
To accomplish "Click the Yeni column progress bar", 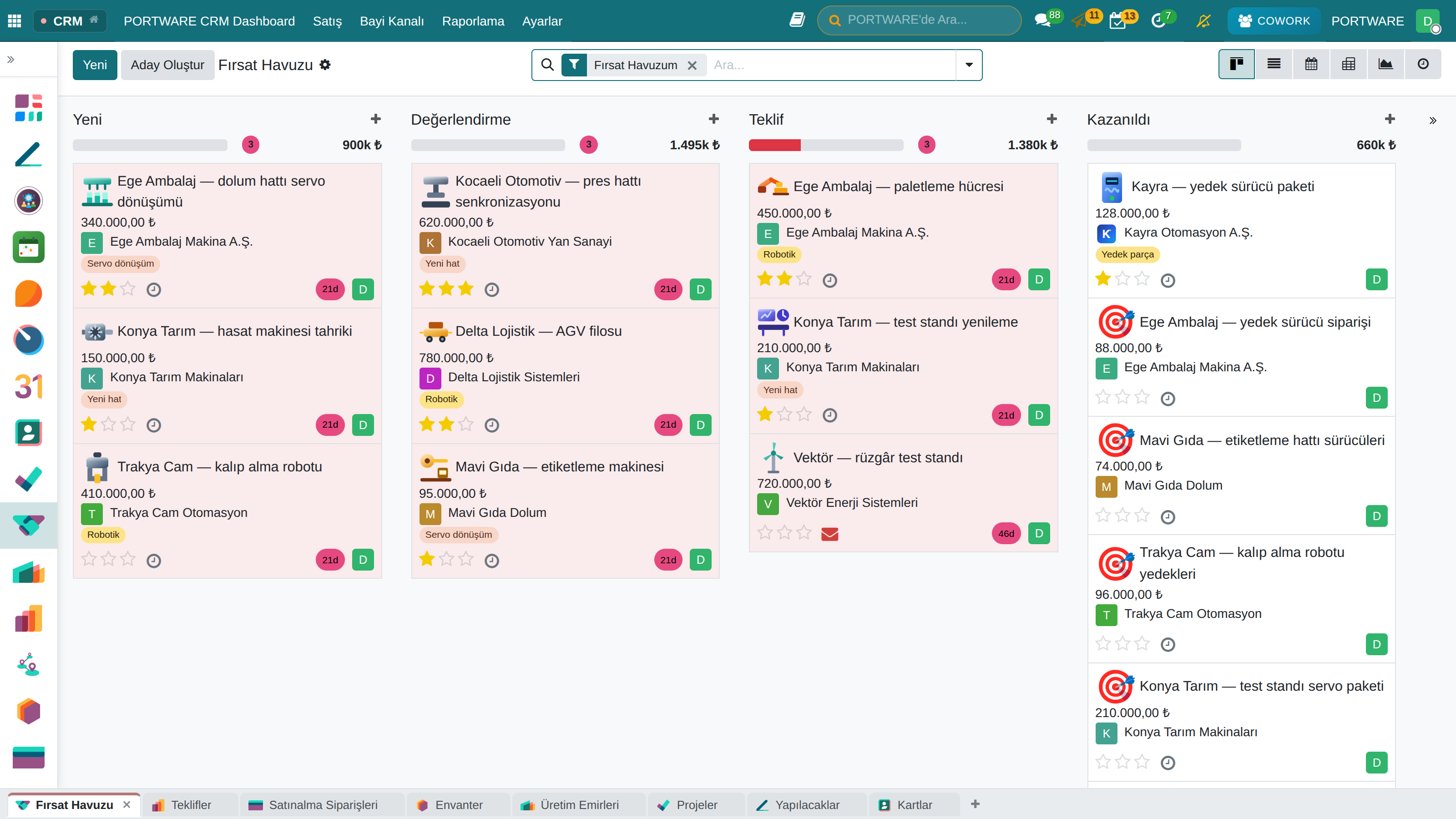I will pyautogui.click(x=150, y=145).
